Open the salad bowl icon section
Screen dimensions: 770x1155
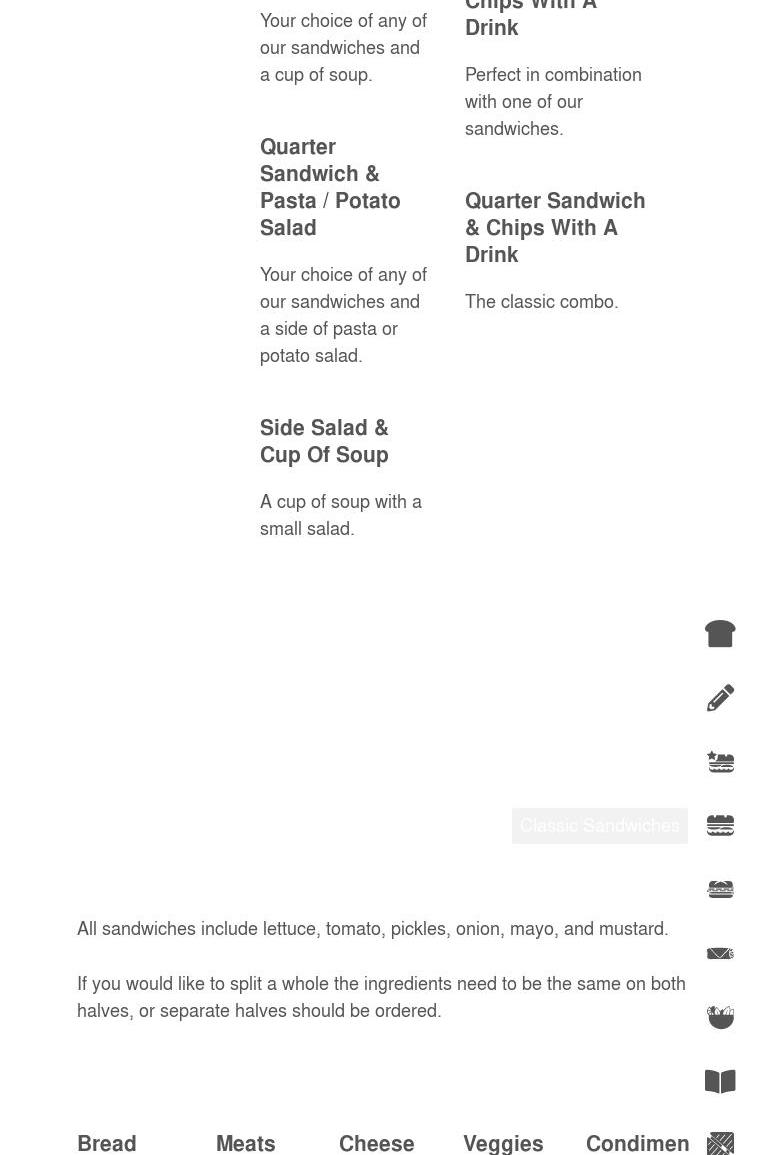(720, 1018)
